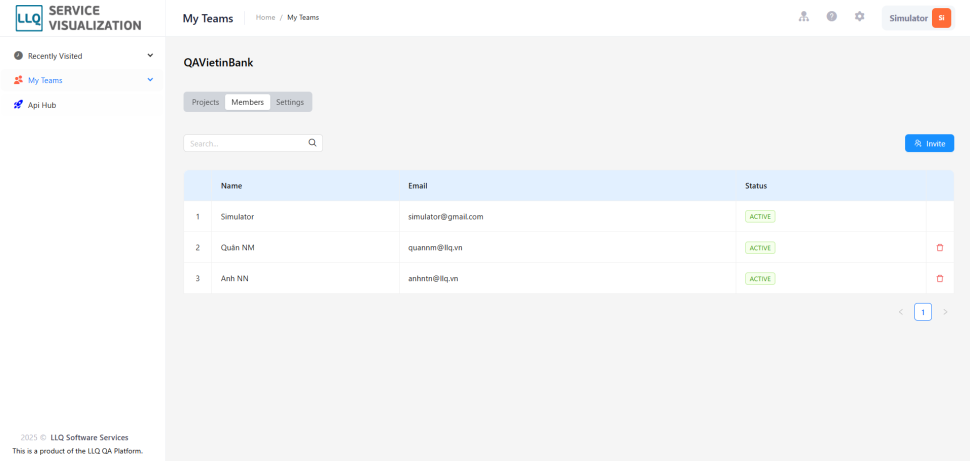Delete member Anh NN with trash icon
Image resolution: width=970 pixels, height=461 pixels.
click(x=940, y=278)
